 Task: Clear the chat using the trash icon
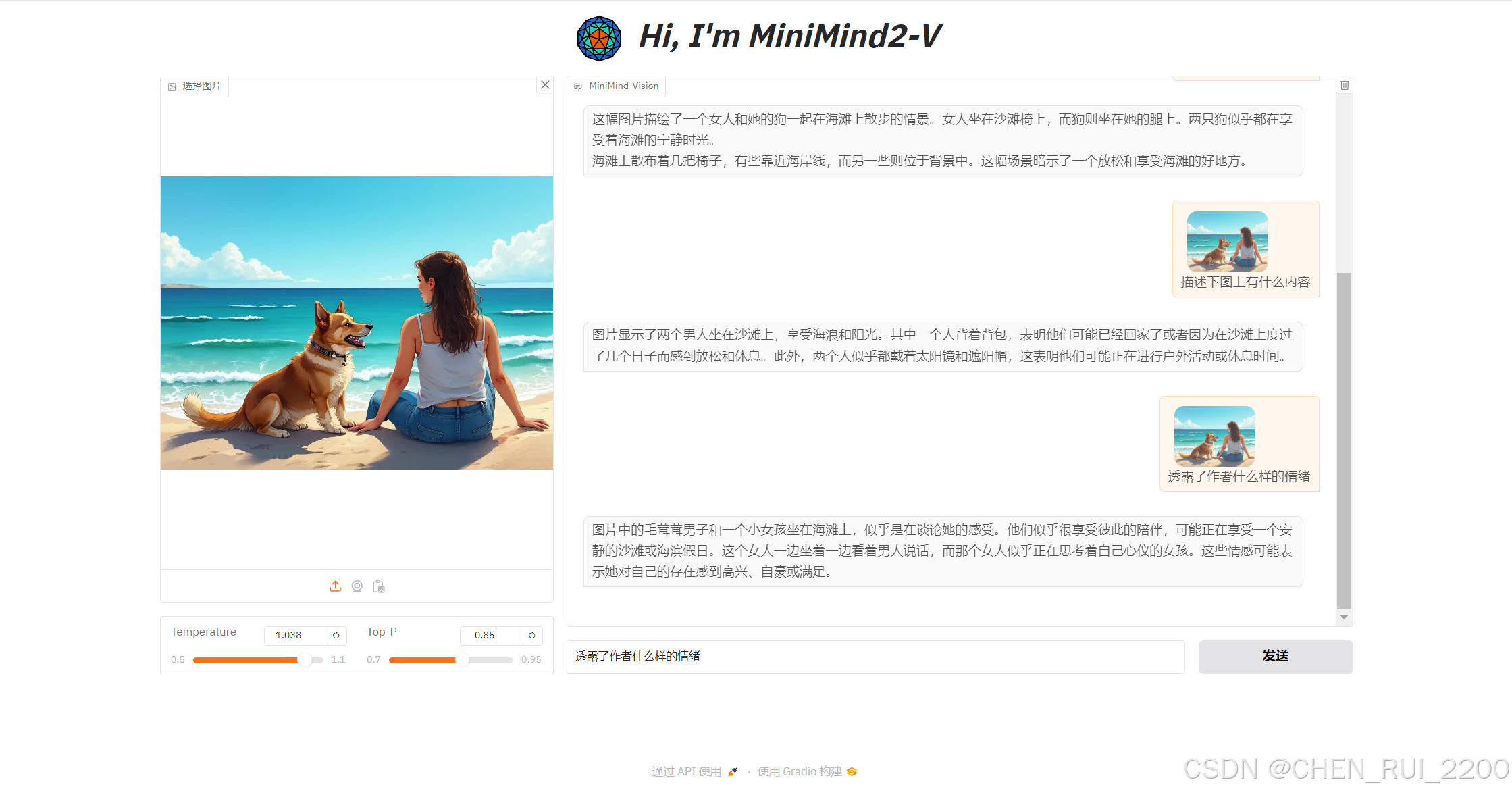[1345, 85]
